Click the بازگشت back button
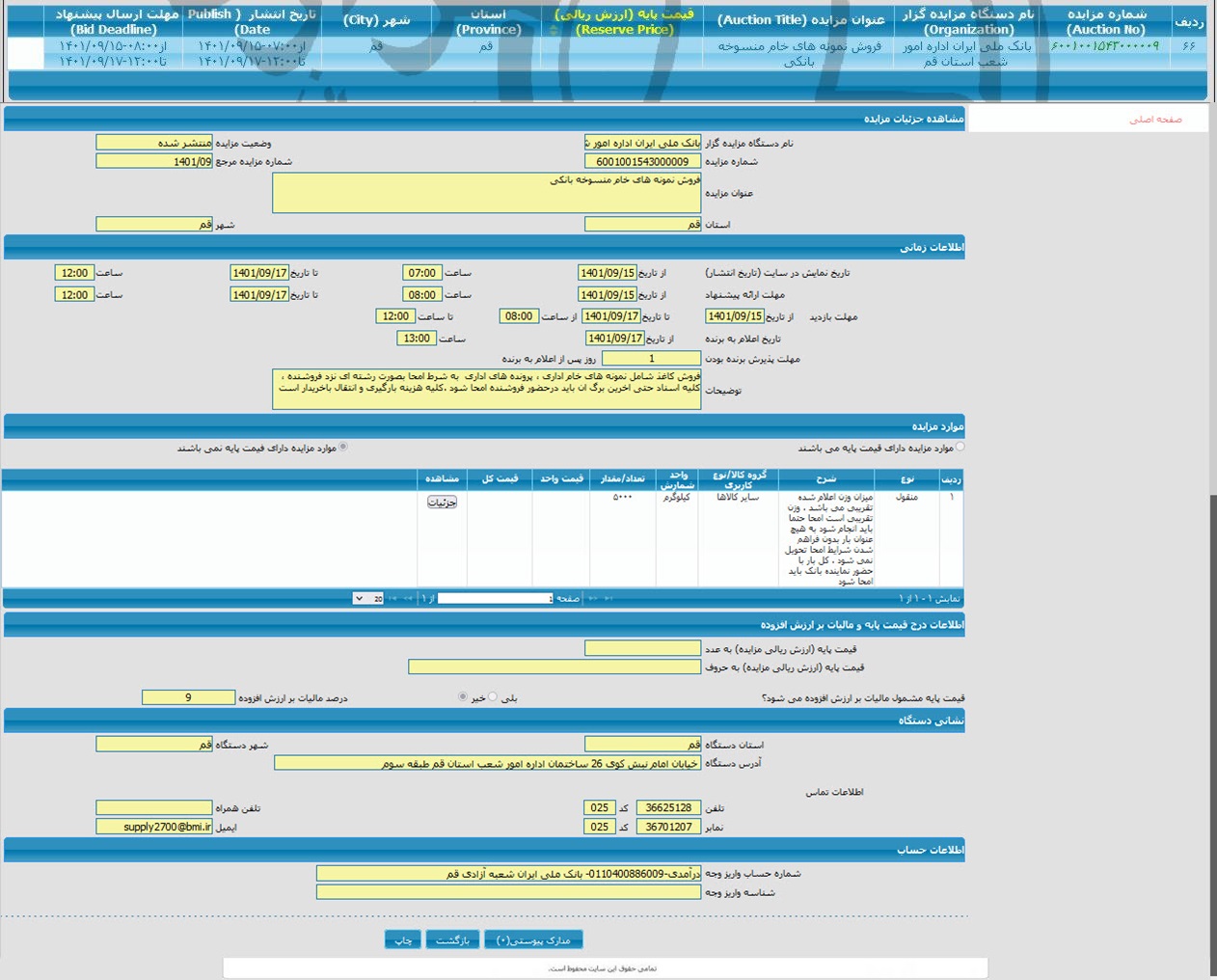 point(451,940)
